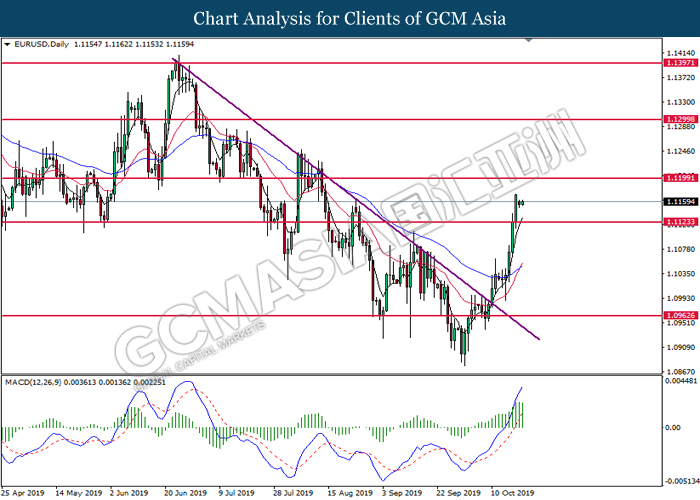Click the -0.005134 MACD scale value

[682, 481]
